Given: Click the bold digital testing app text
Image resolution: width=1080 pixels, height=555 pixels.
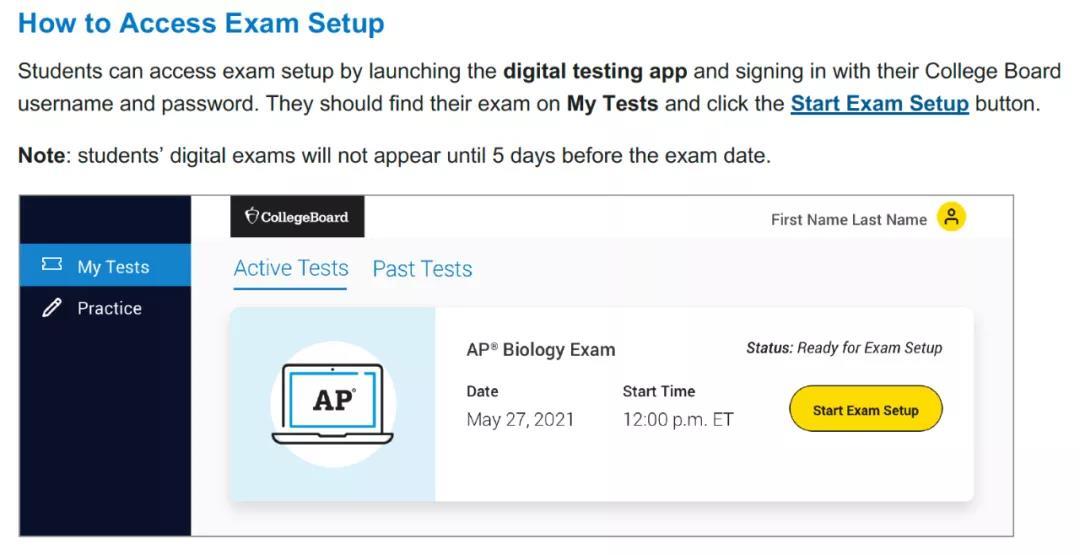Looking at the screenshot, I should tap(595, 72).
